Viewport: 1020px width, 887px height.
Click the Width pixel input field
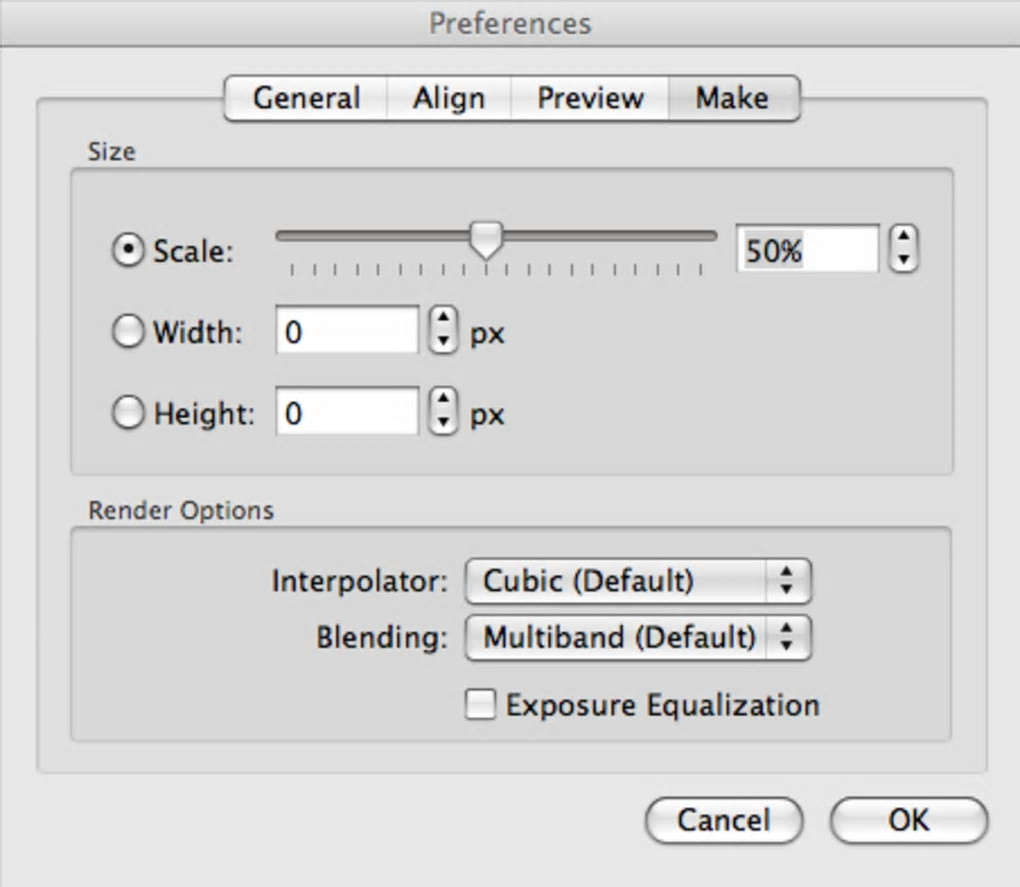coord(347,331)
